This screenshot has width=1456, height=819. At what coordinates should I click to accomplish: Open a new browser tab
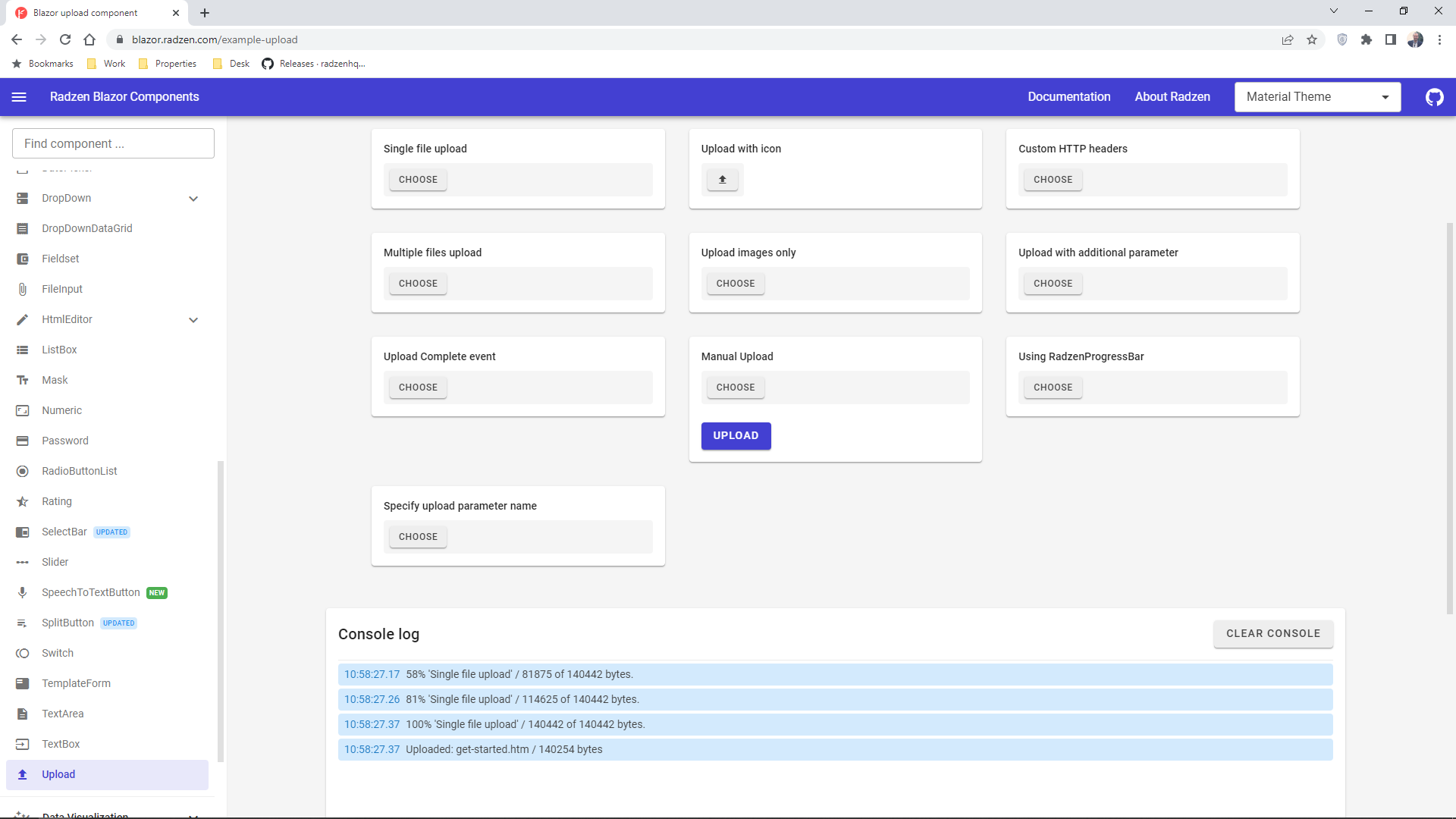pos(205,13)
